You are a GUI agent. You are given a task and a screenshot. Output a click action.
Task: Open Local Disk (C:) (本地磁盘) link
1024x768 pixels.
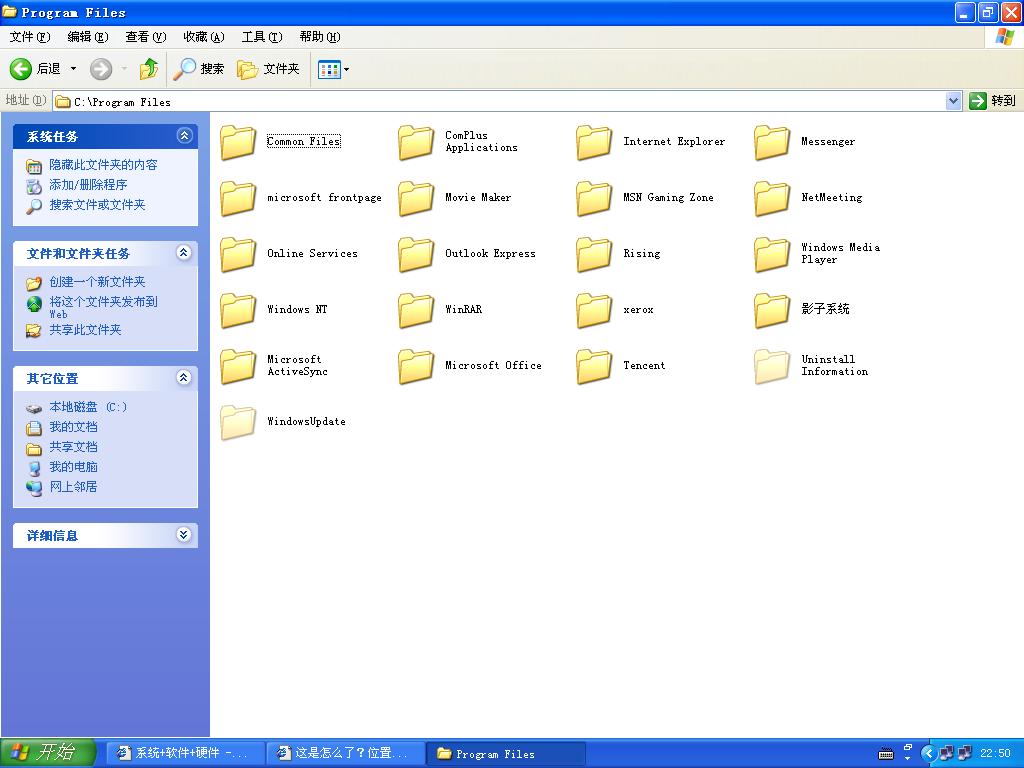[x=88, y=407]
